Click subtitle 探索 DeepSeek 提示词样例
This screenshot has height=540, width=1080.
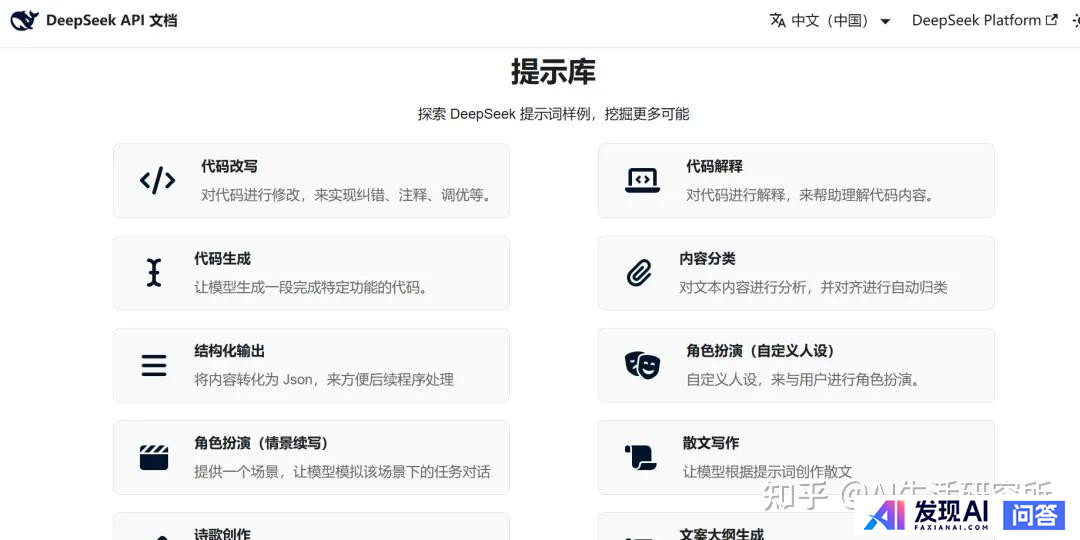point(553,114)
